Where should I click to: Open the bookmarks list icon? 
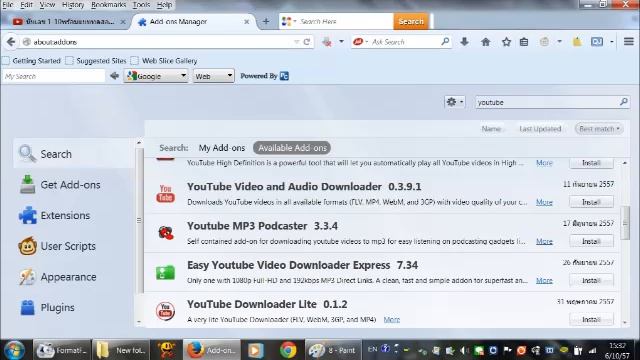524,42
